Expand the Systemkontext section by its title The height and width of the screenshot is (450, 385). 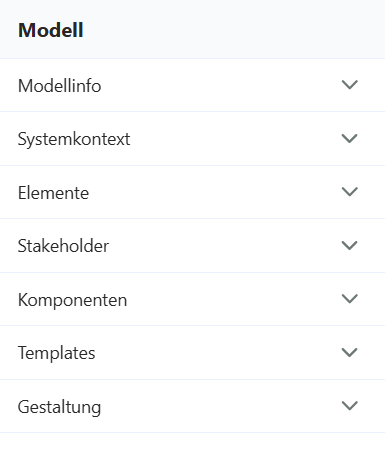74,139
